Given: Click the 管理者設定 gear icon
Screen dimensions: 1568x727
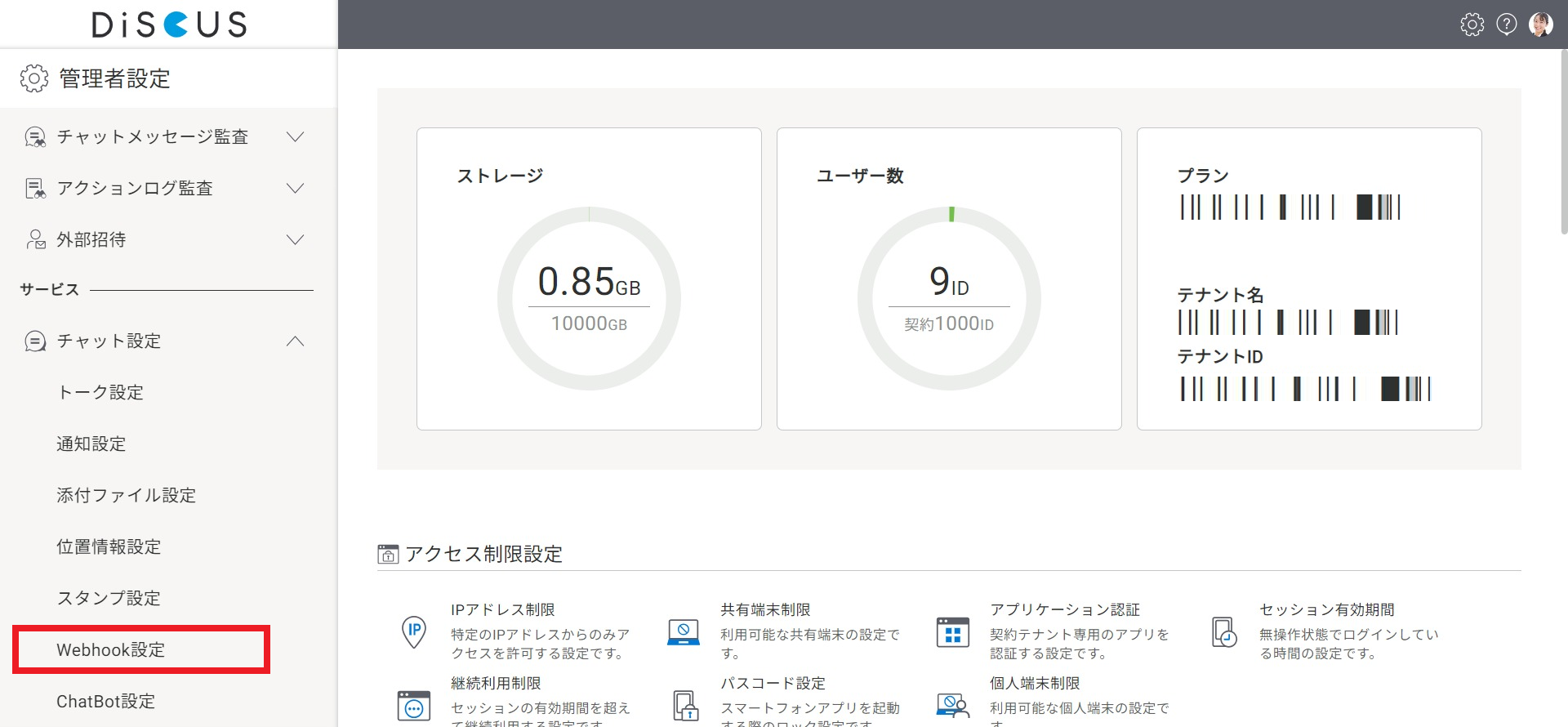Looking at the screenshot, I should (34, 78).
